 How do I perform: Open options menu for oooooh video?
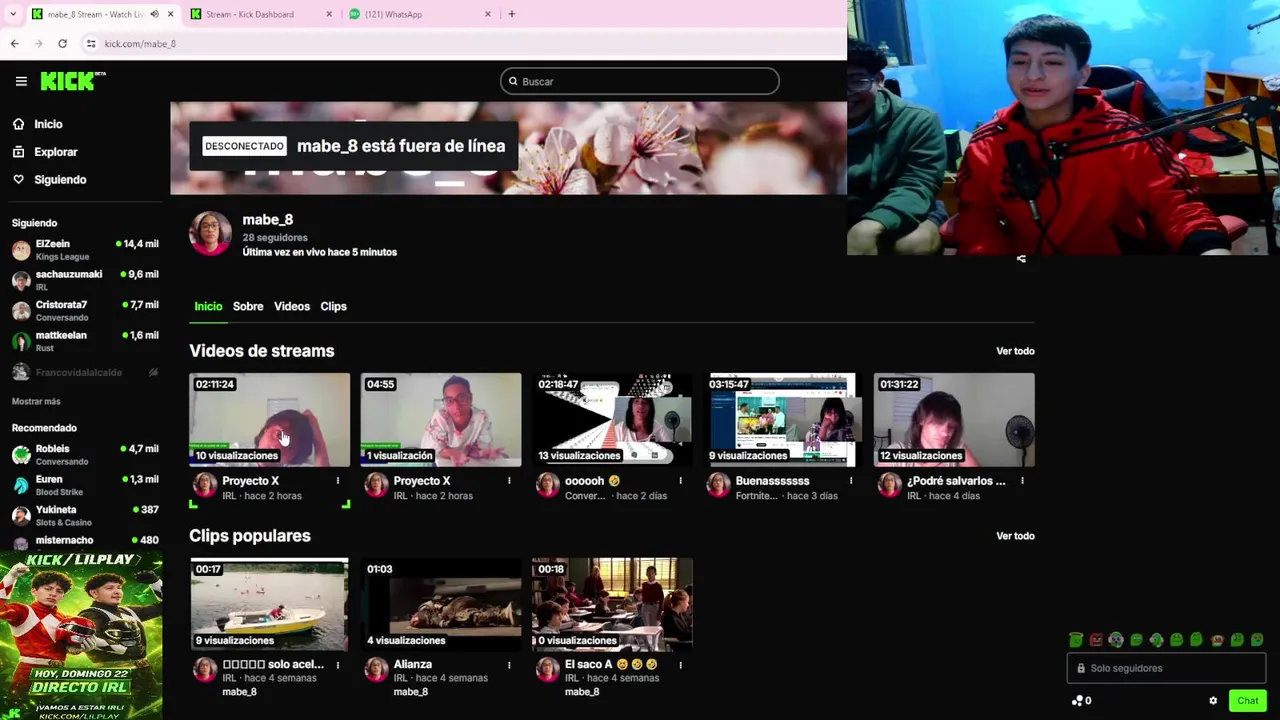(680, 481)
